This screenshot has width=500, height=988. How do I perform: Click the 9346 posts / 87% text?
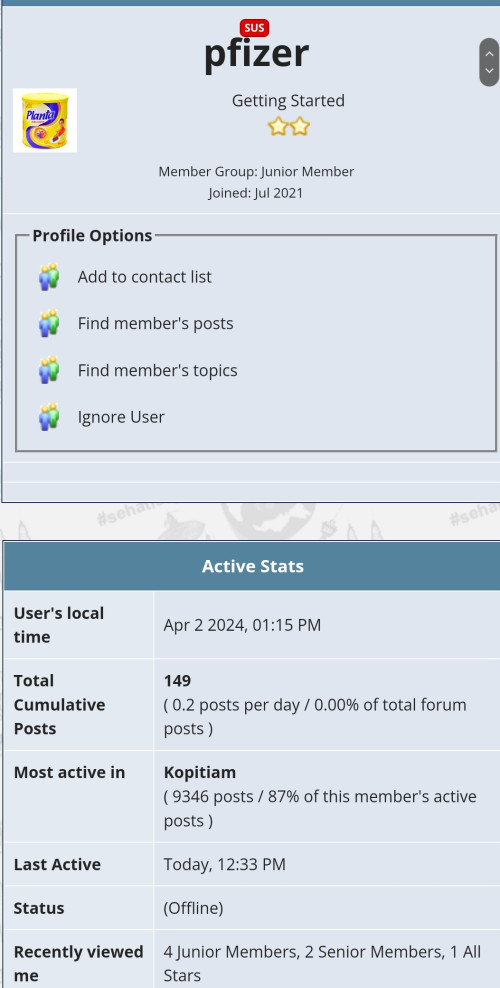pyautogui.click(x=320, y=808)
